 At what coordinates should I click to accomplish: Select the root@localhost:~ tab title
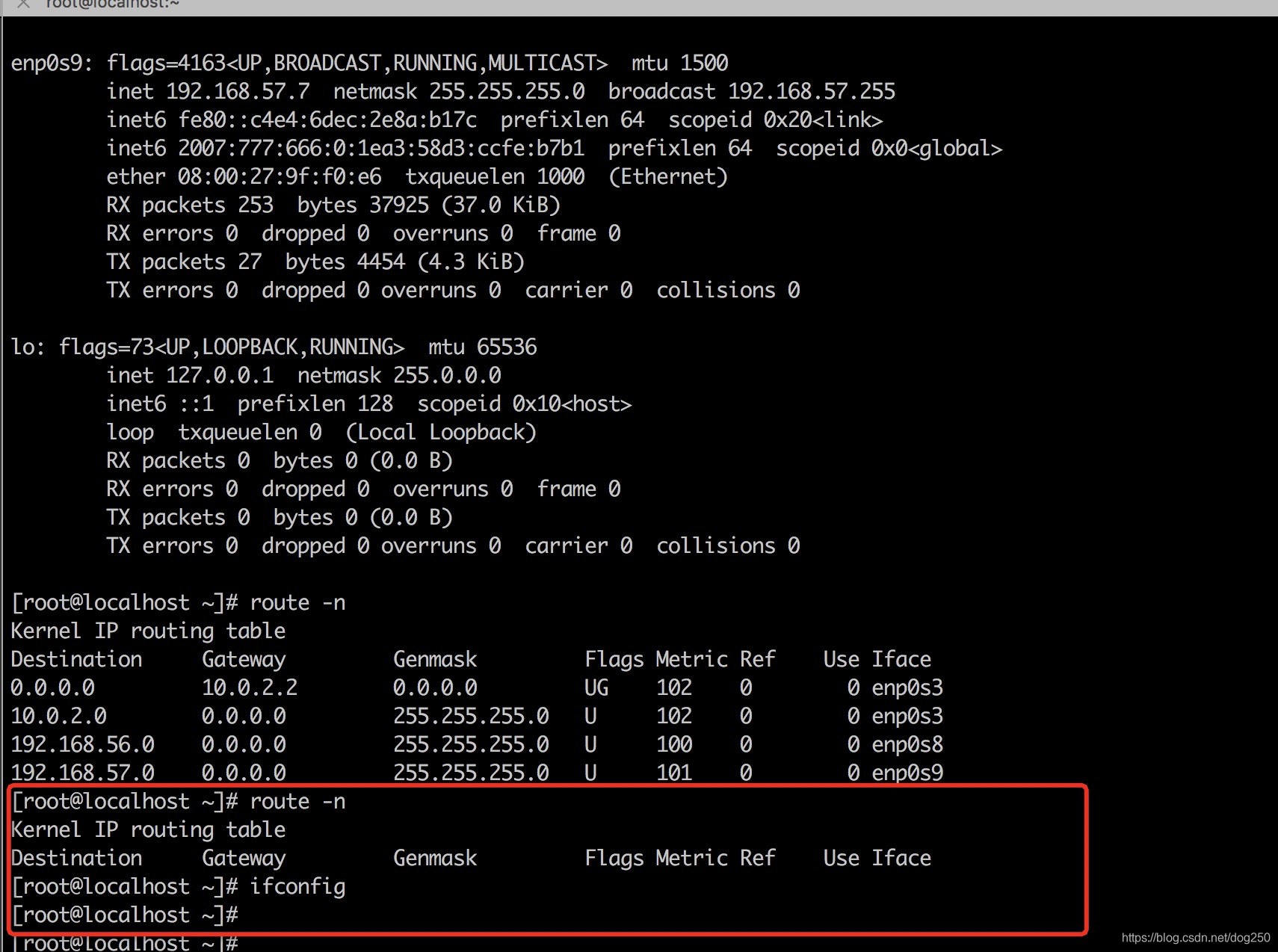[112, 4]
